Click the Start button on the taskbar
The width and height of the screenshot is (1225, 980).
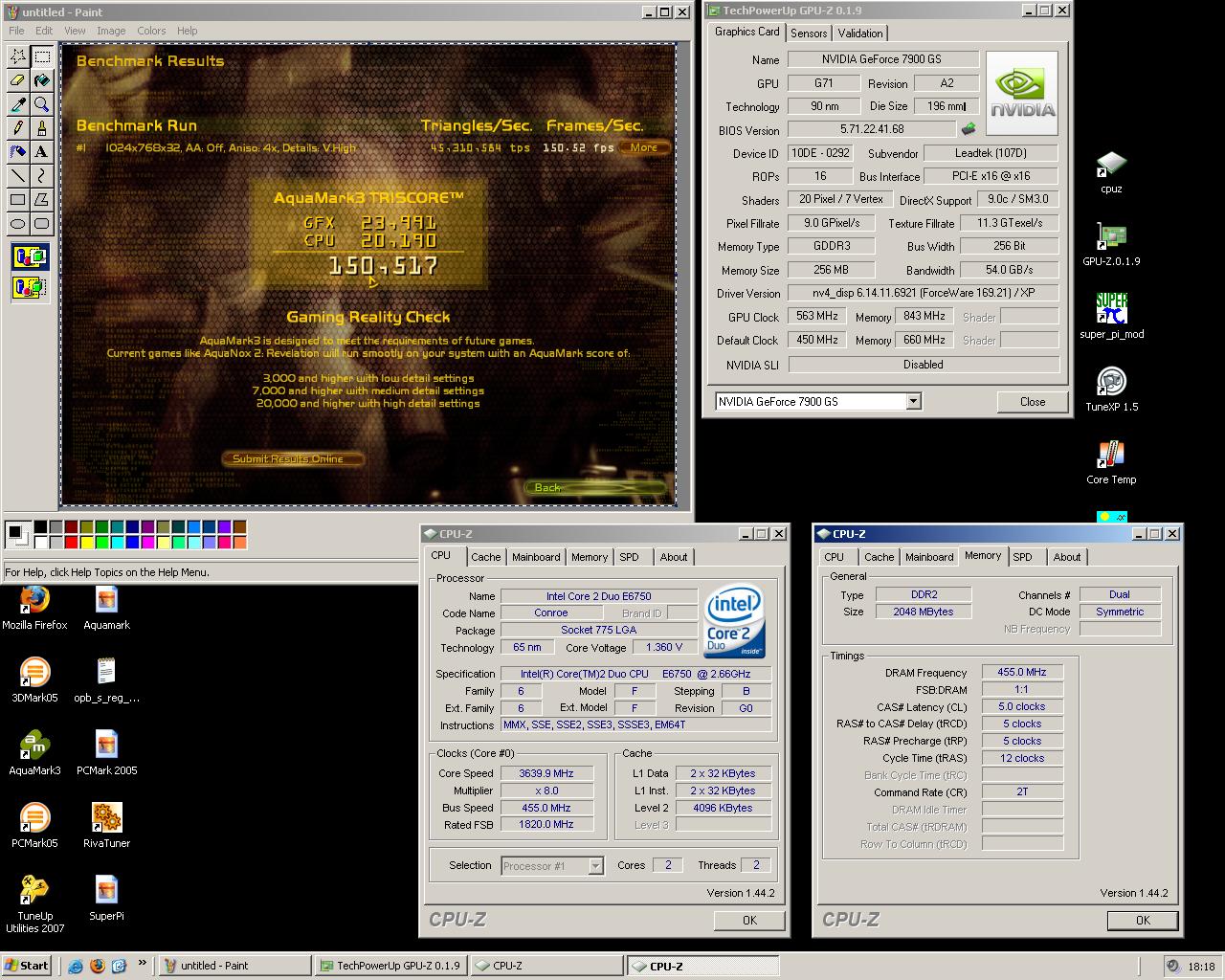(27, 966)
